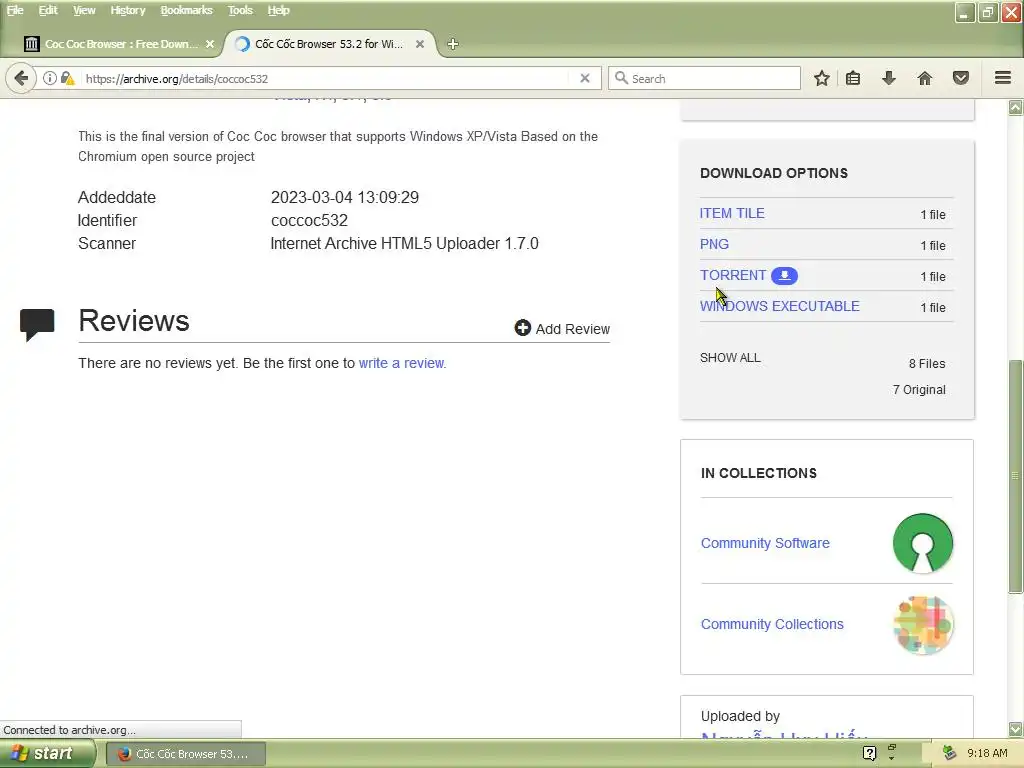The height and width of the screenshot is (768, 1024).
Task: Click the '8 Files' count text
Action: (927, 364)
